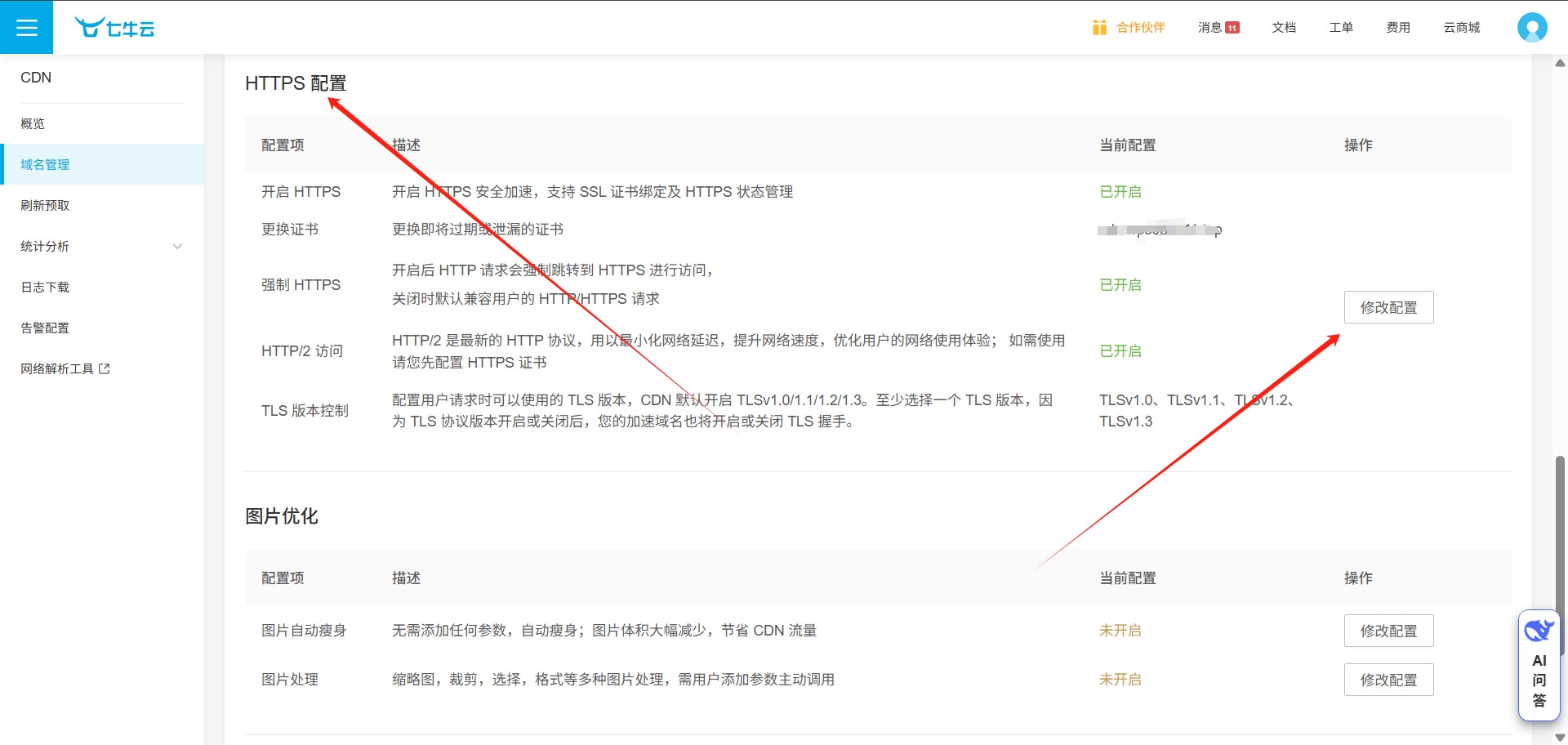
Task: Open 工单 in the top navigation
Action: click(x=1341, y=28)
